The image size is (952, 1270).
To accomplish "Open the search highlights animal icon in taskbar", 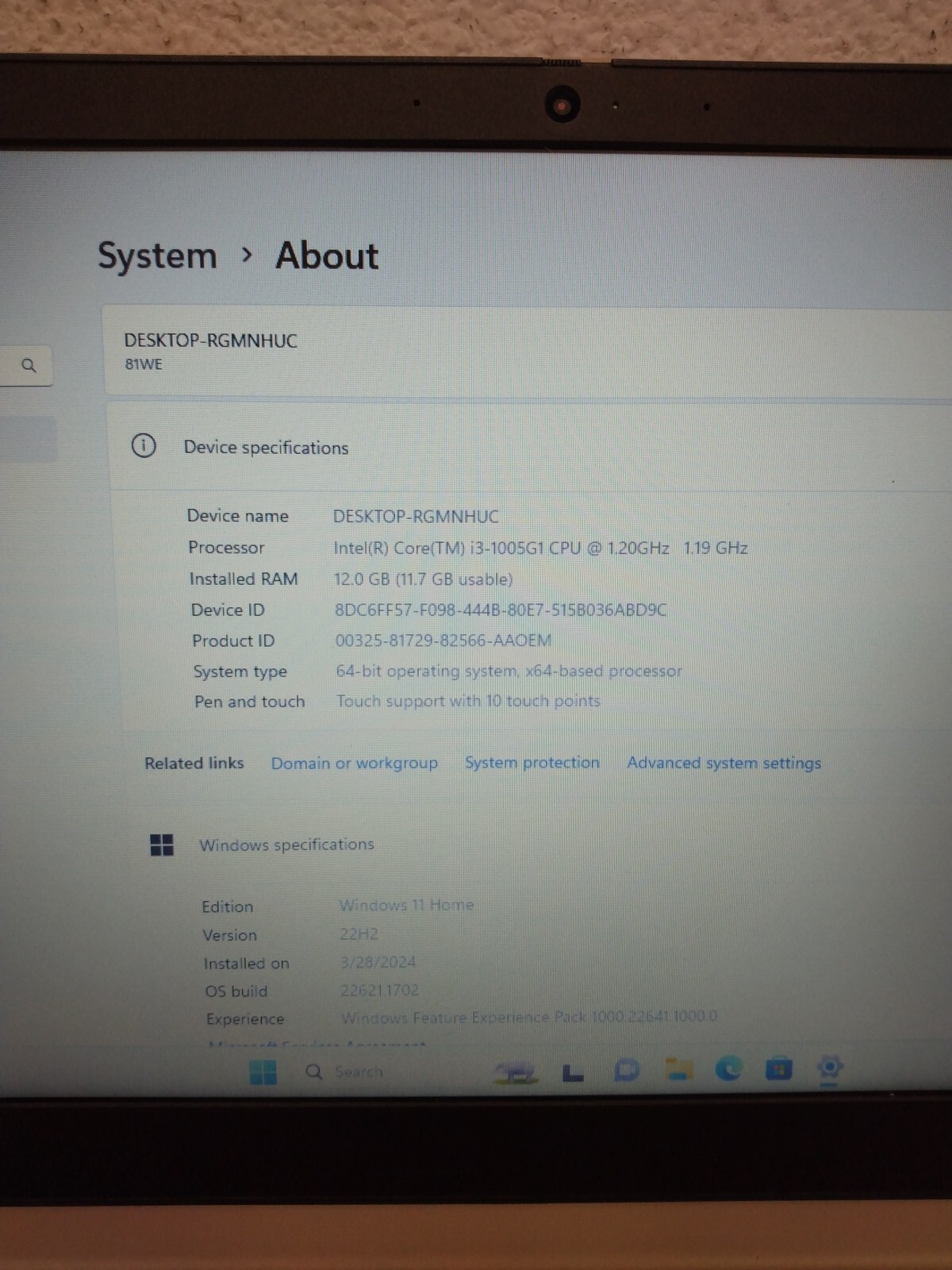I will click(516, 1072).
